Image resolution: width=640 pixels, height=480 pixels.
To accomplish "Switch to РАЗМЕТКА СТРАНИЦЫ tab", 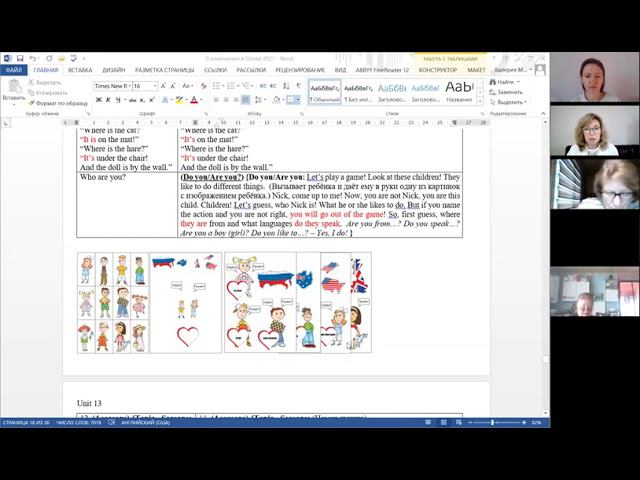I will (x=164, y=70).
